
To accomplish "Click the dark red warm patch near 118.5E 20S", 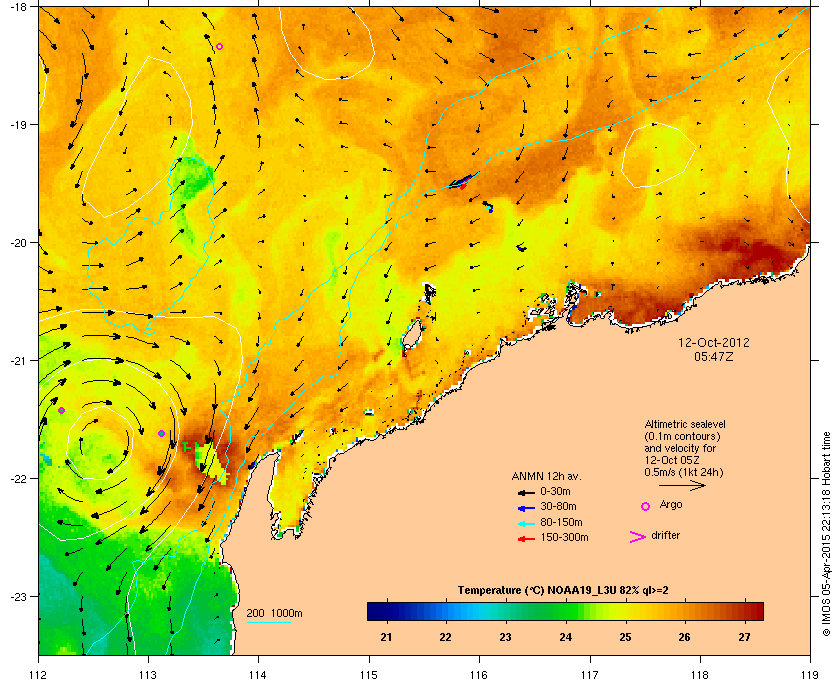I will tap(755, 251).
